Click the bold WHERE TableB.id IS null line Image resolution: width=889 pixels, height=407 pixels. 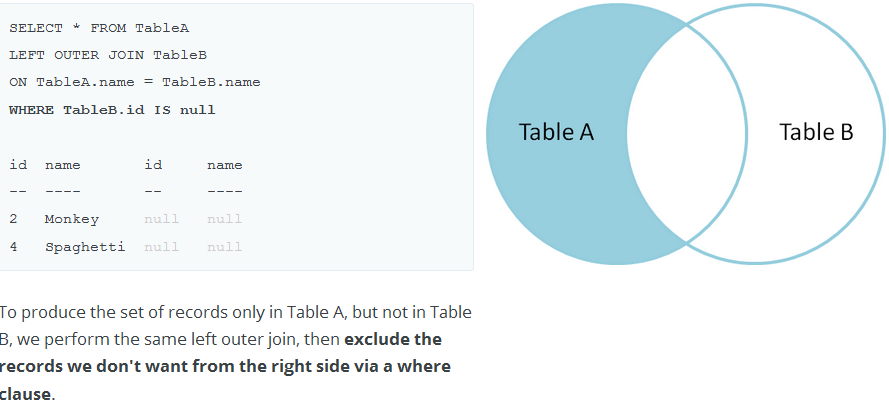click(112, 110)
